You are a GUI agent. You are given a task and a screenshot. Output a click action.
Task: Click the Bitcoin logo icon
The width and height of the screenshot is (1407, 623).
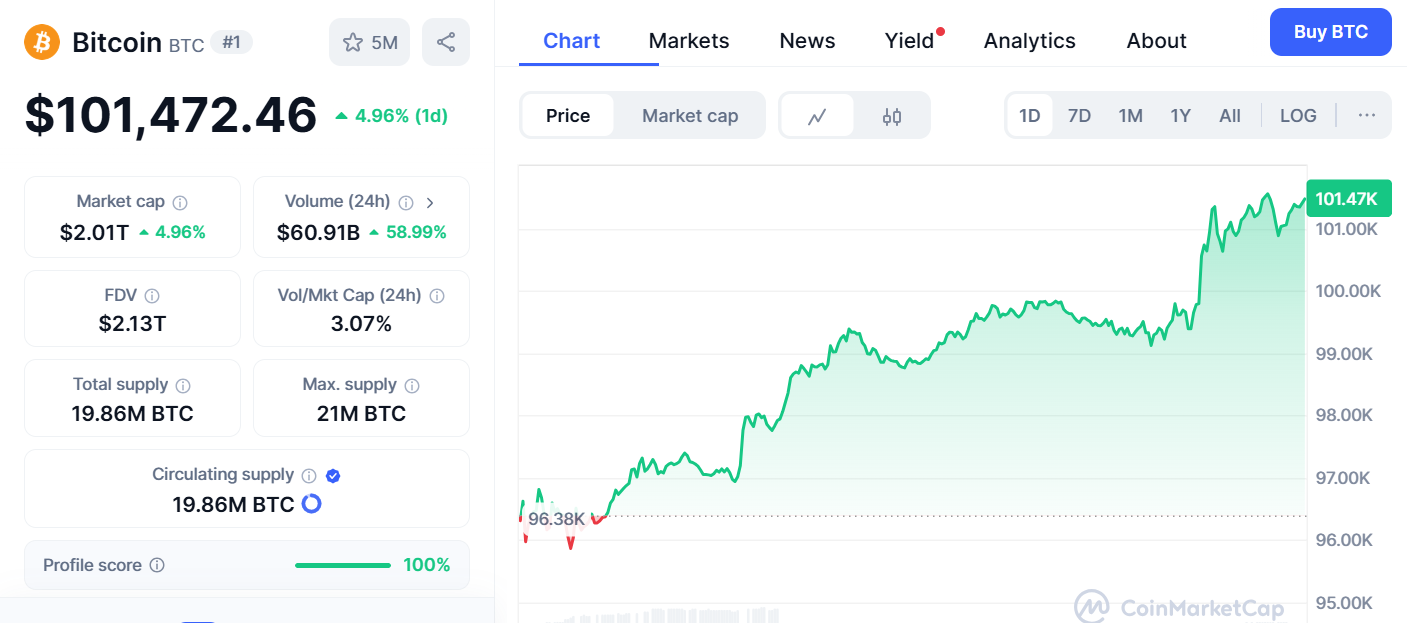click(x=42, y=42)
